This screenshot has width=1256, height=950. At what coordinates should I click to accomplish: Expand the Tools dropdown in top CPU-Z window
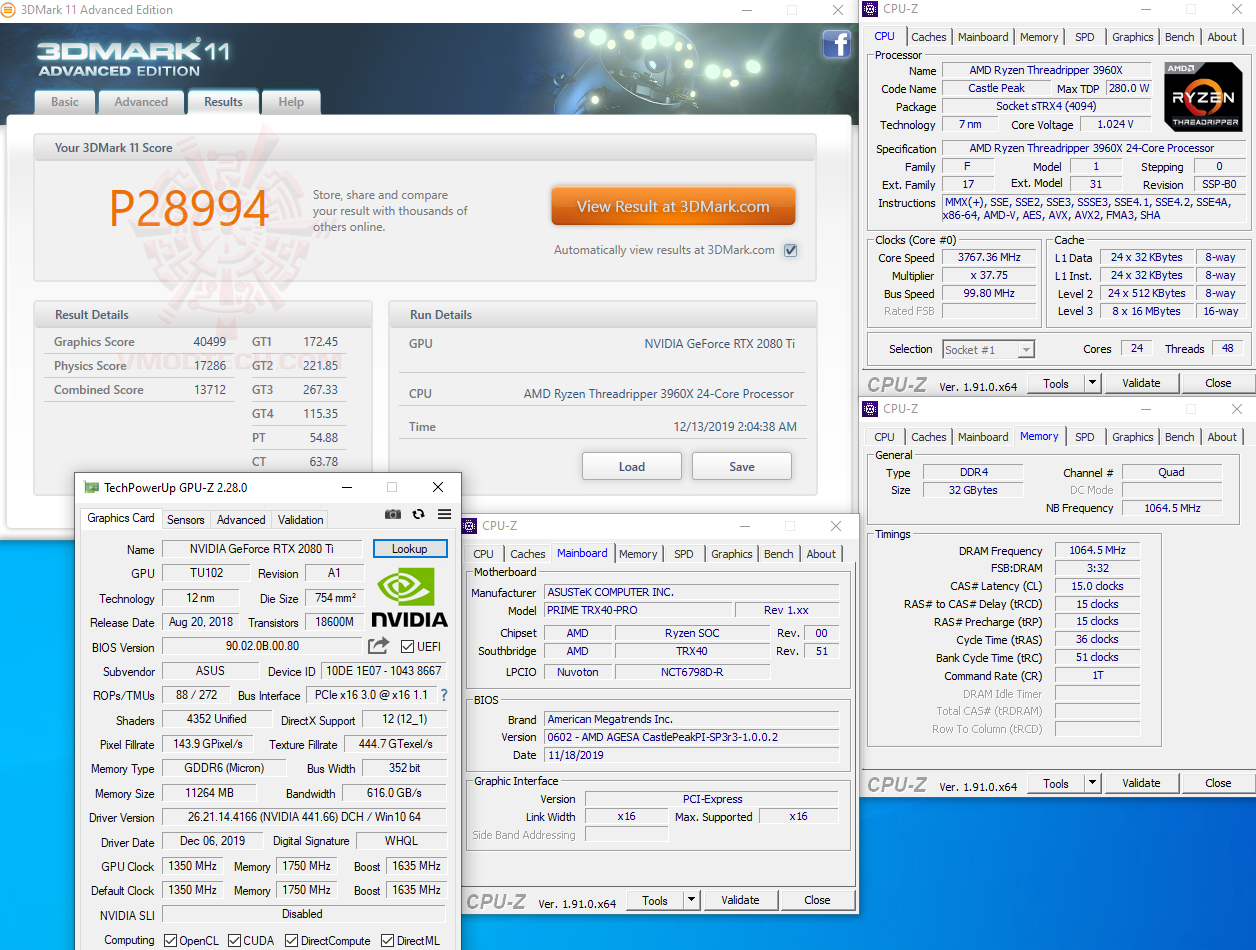(x=1091, y=383)
